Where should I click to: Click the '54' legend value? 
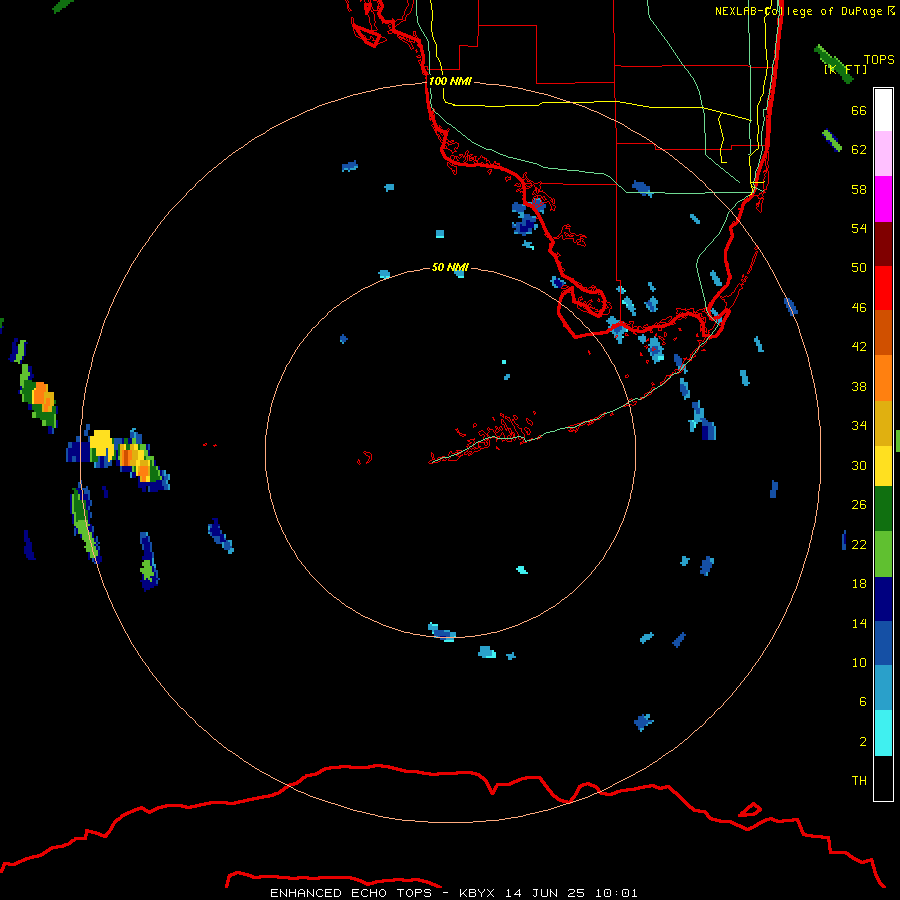point(859,228)
